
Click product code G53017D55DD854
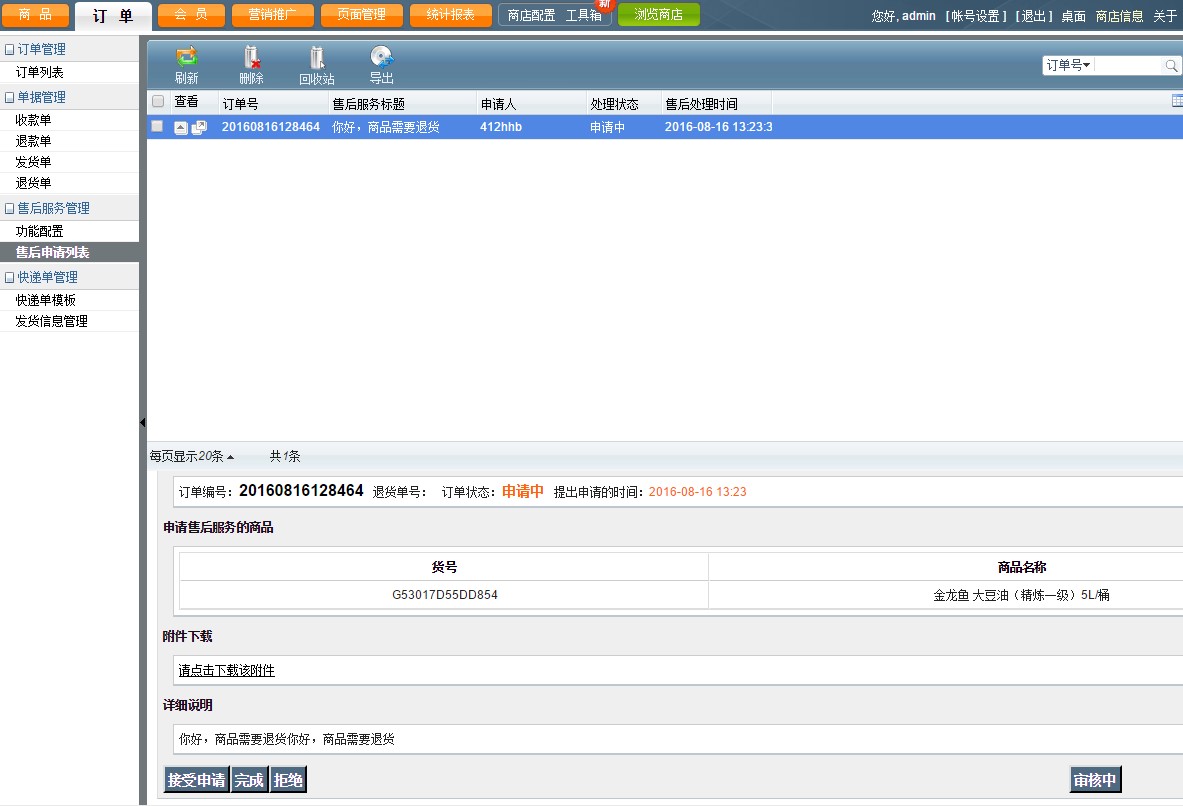pos(444,595)
